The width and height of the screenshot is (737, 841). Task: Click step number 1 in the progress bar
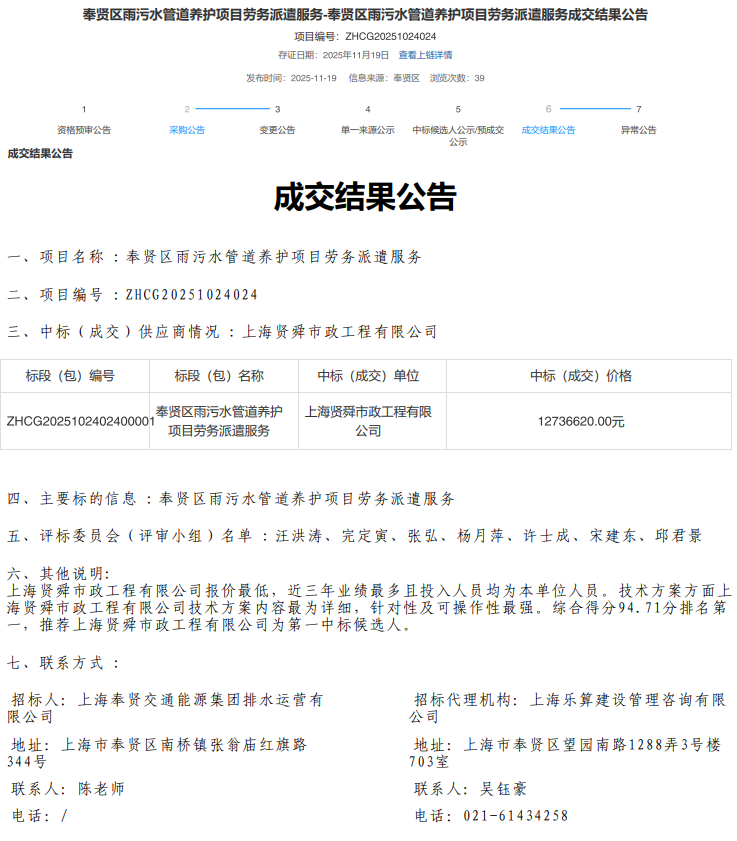84,109
